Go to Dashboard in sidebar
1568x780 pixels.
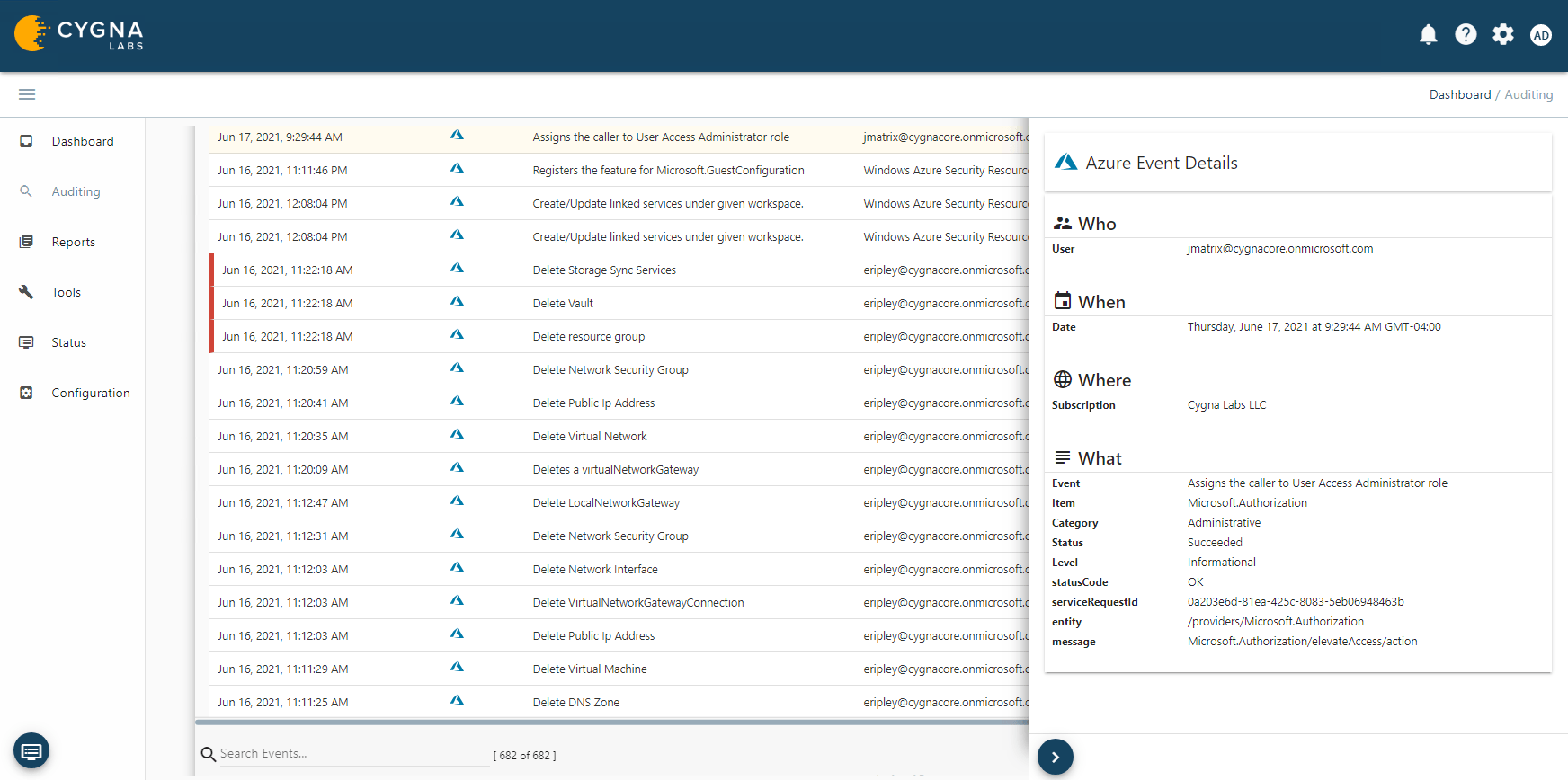[82, 141]
